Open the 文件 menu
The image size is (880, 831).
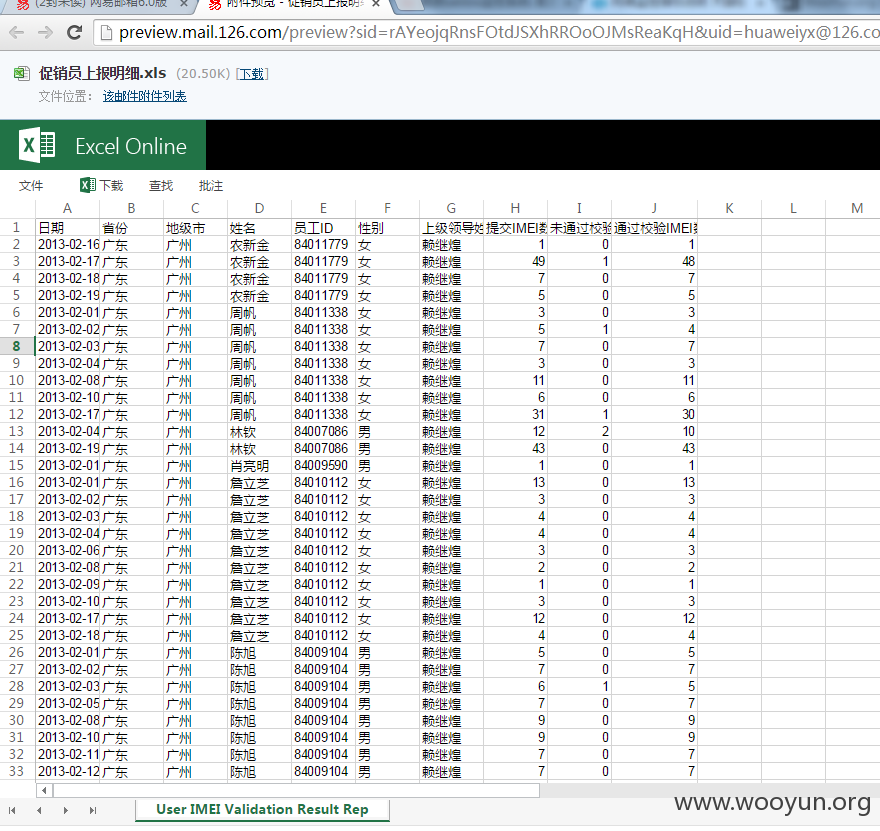point(31,186)
